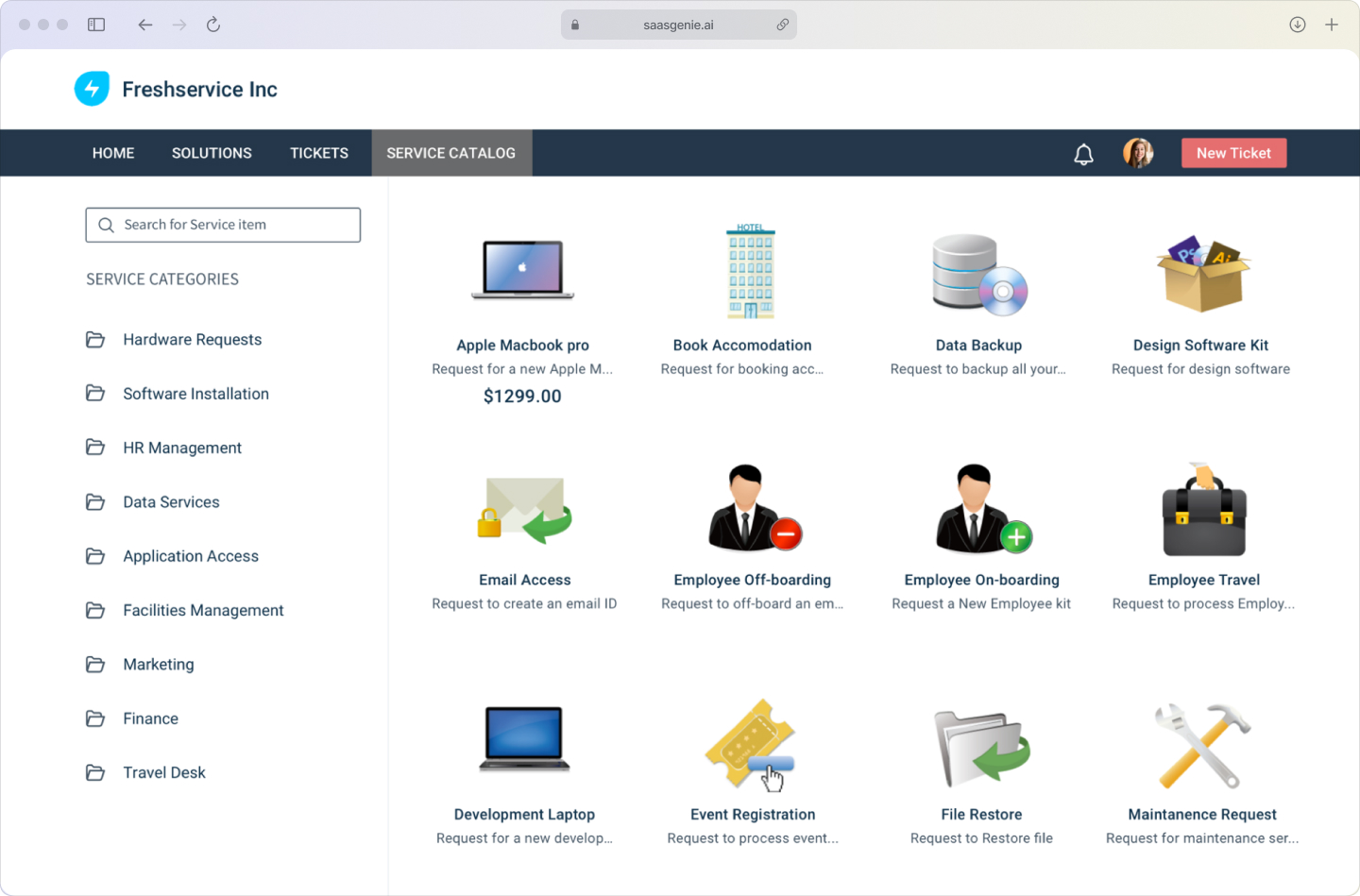Open the SOLUTIONS menu
This screenshot has height=896, width=1360.
click(212, 153)
